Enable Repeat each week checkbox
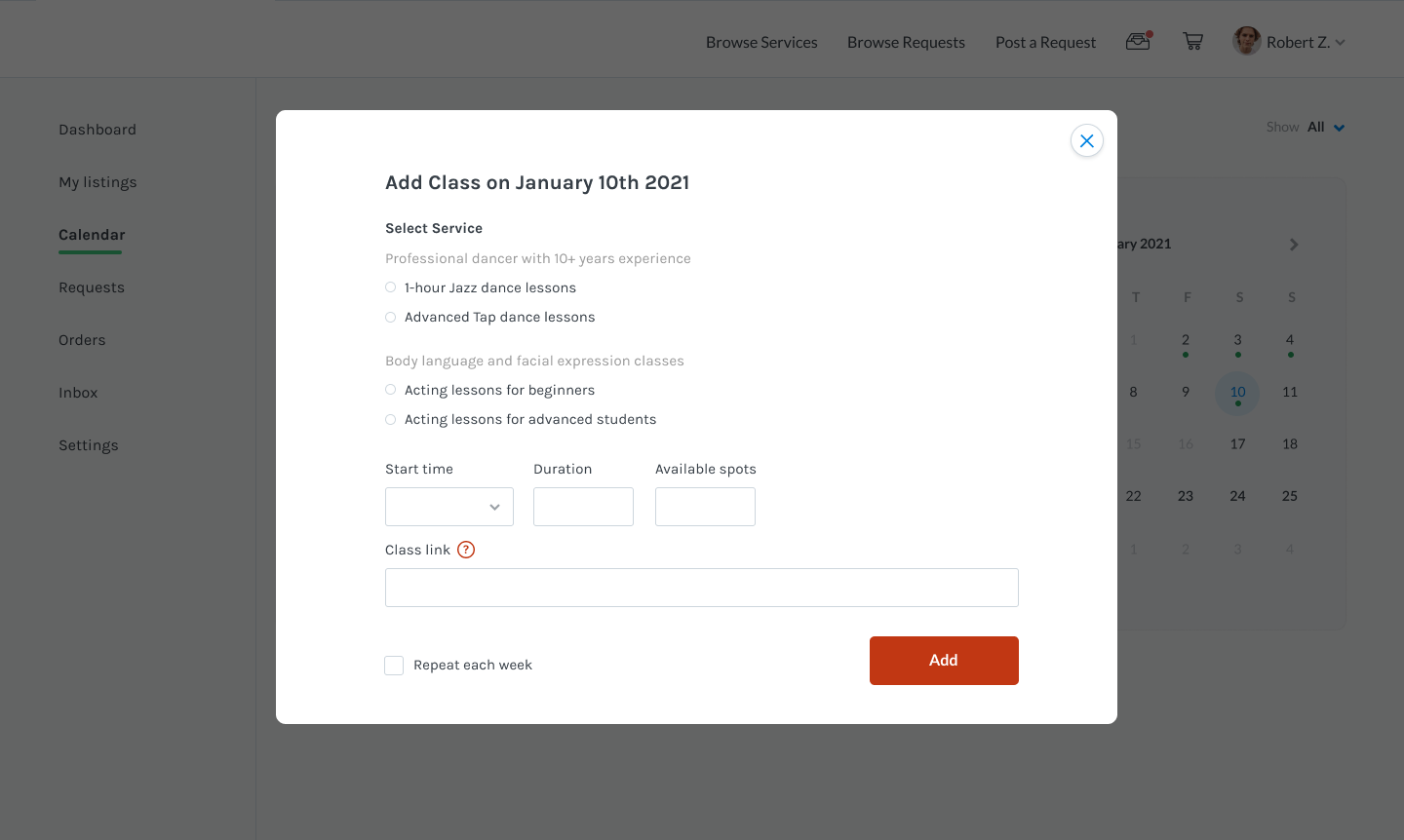1404x840 pixels. (x=394, y=666)
